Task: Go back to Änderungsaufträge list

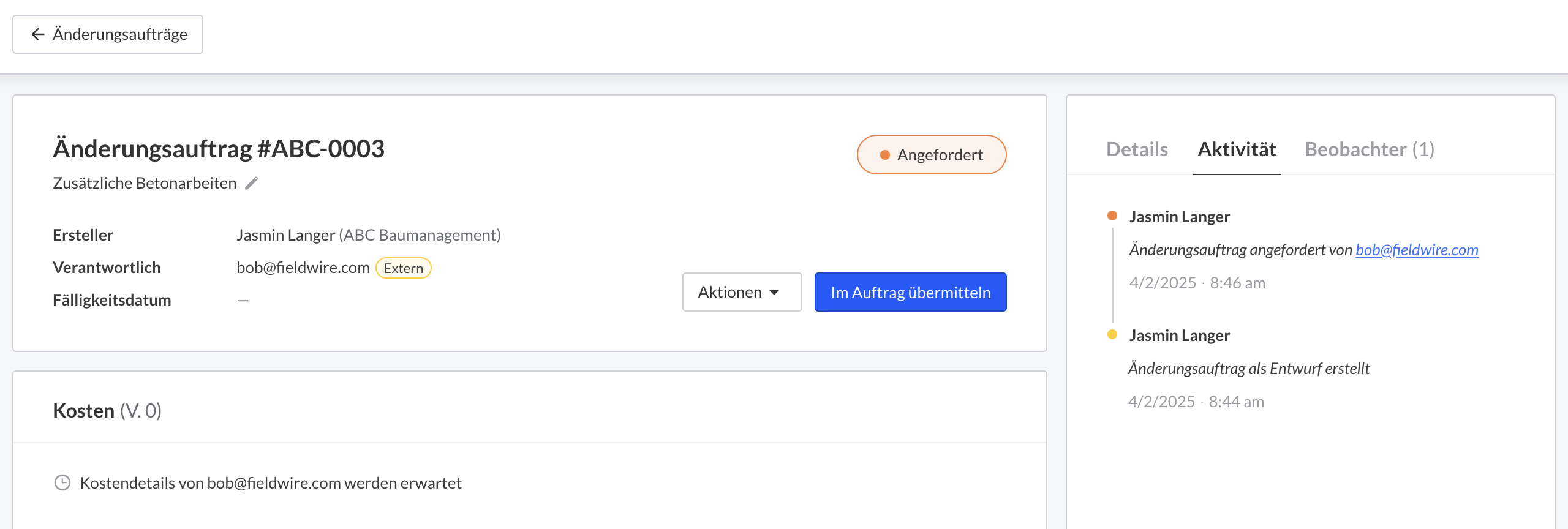Action: [x=108, y=34]
